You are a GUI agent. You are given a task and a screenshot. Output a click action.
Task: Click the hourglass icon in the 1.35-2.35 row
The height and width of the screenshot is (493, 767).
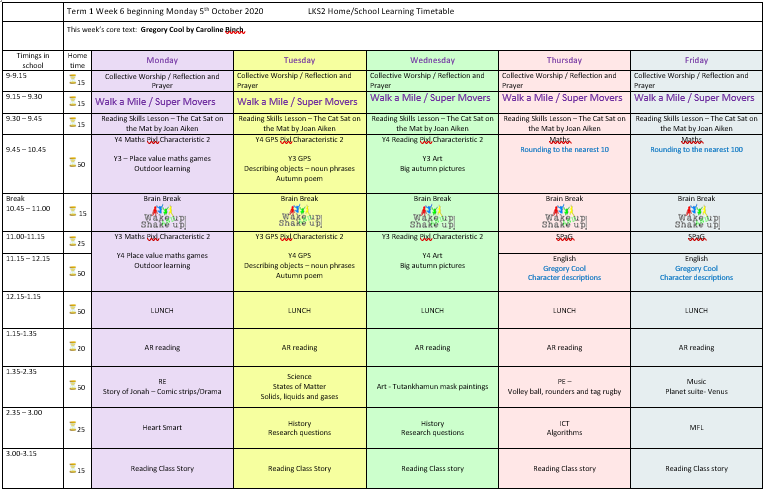(71, 386)
